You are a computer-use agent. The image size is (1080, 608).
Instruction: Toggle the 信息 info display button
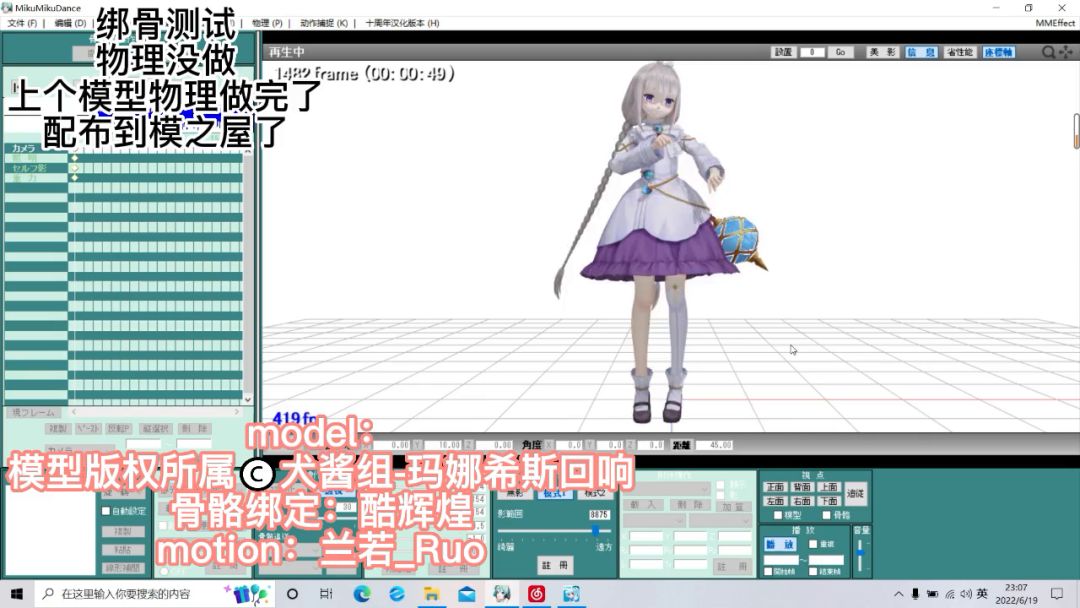pyautogui.click(x=920, y=52)
